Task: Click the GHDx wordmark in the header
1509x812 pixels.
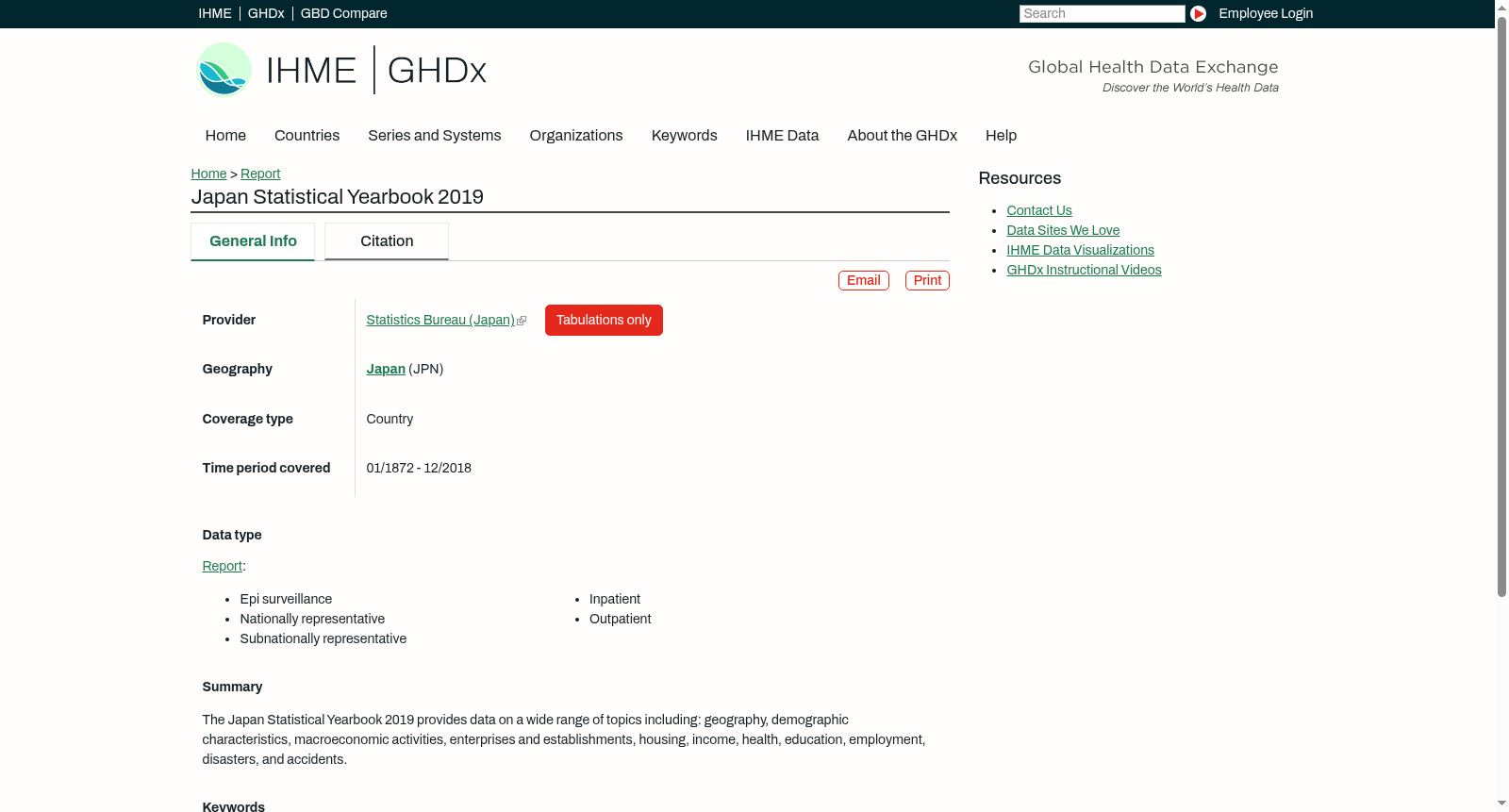Action: 437,71
